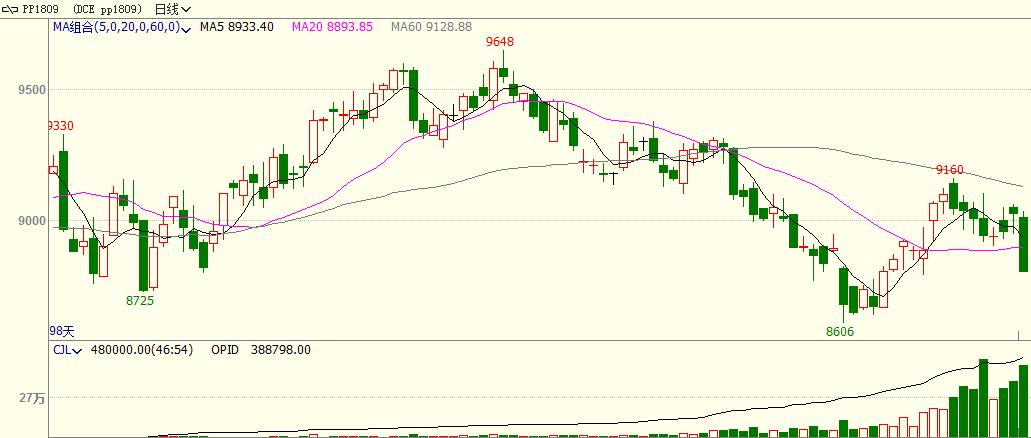Click the 480000.00(46:54) volume value

[141, 350]
